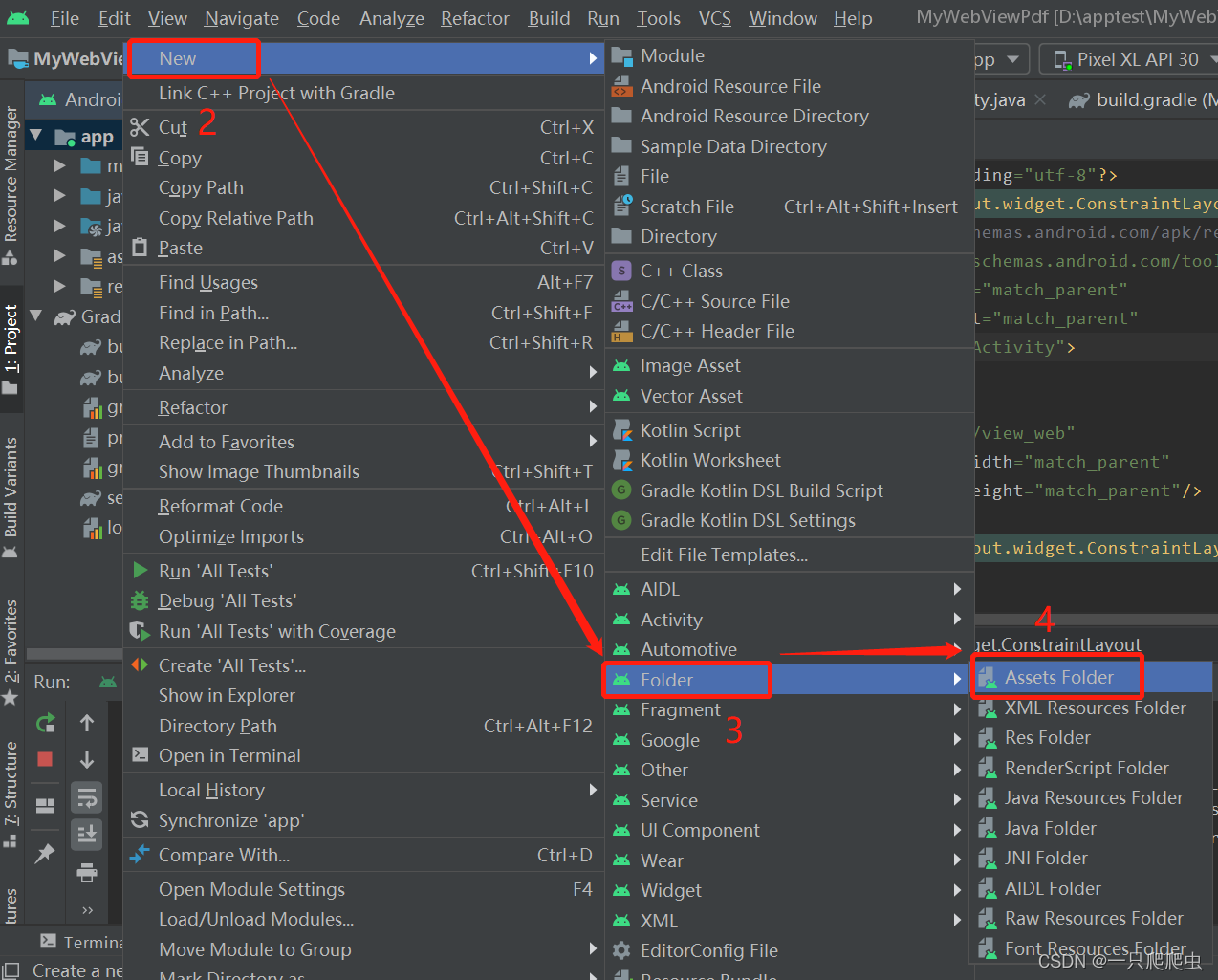Click the C++ Class purple icon

tap(621, 271)
